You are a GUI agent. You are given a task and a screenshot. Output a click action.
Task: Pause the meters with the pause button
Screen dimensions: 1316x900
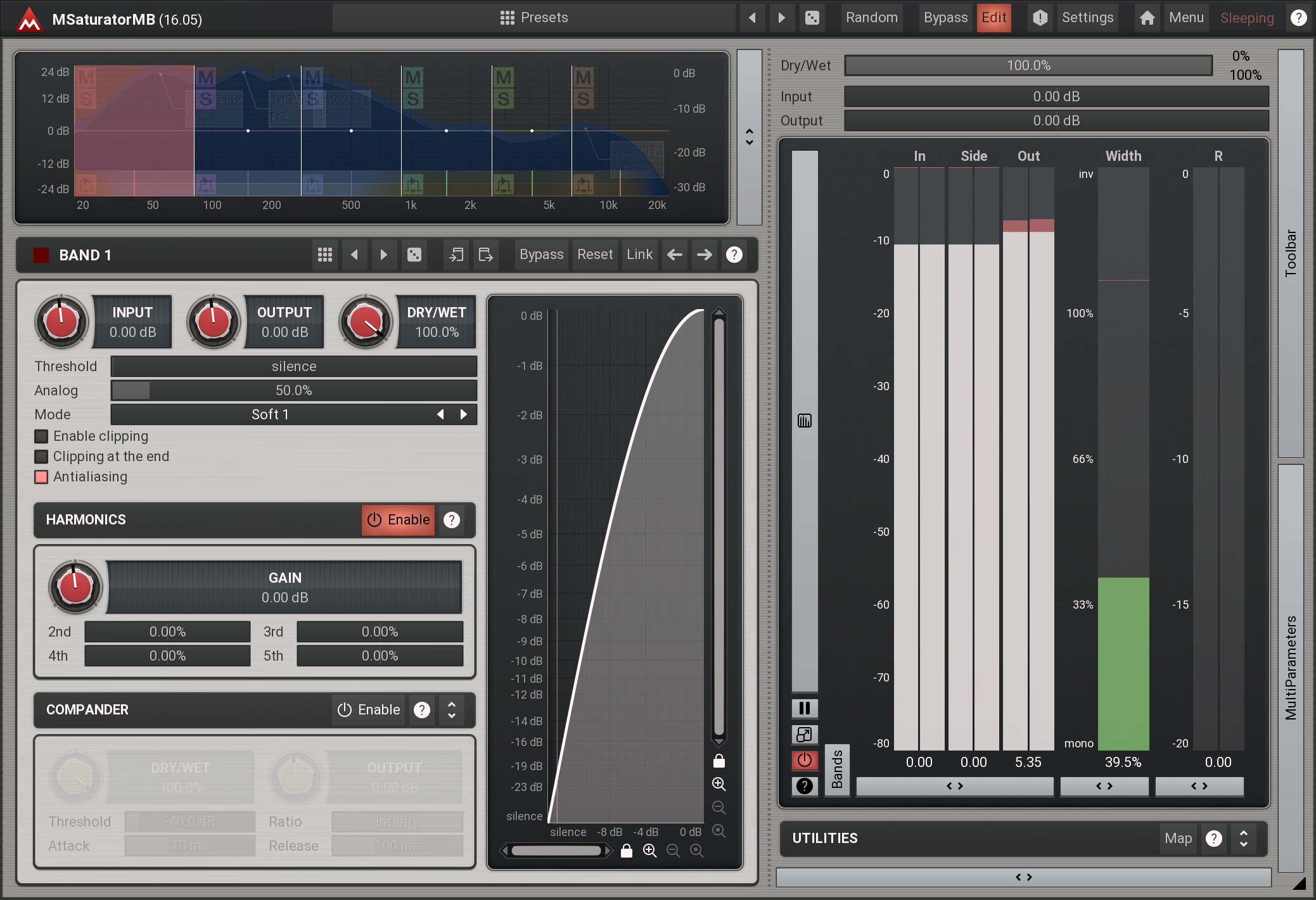pos(805,708)
